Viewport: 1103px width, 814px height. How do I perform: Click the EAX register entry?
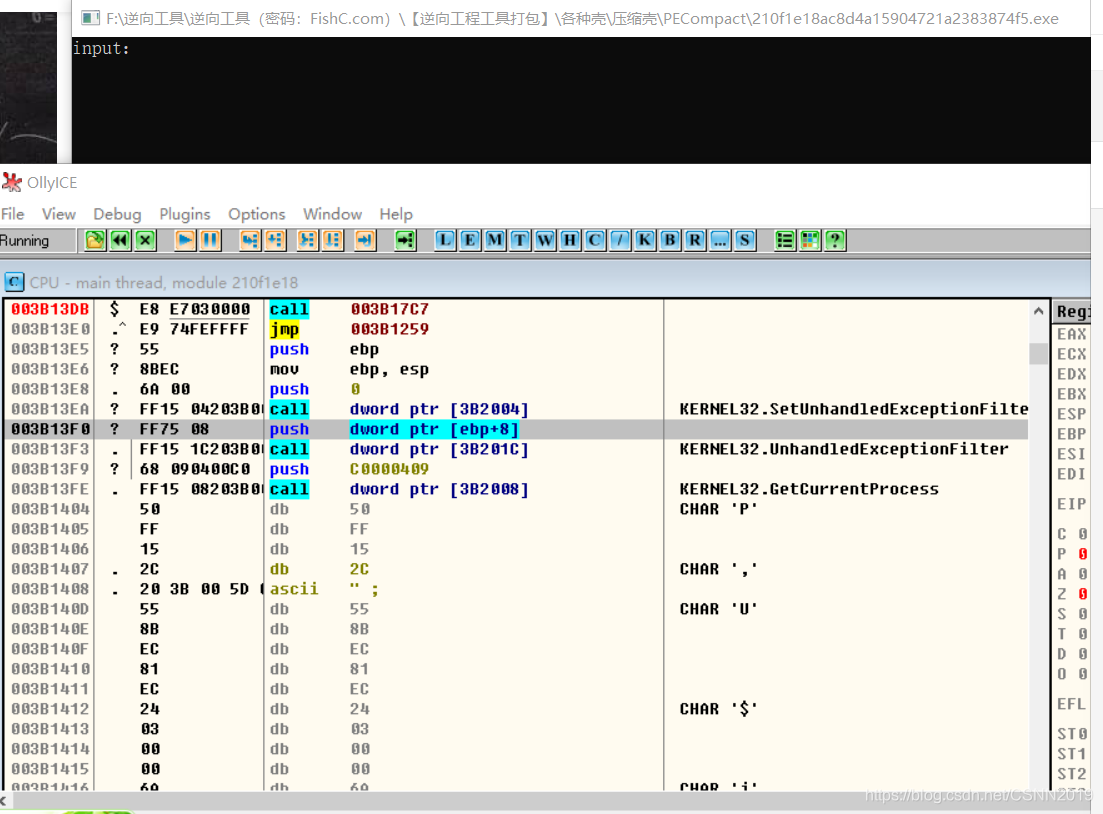(x=1071, y=334)
